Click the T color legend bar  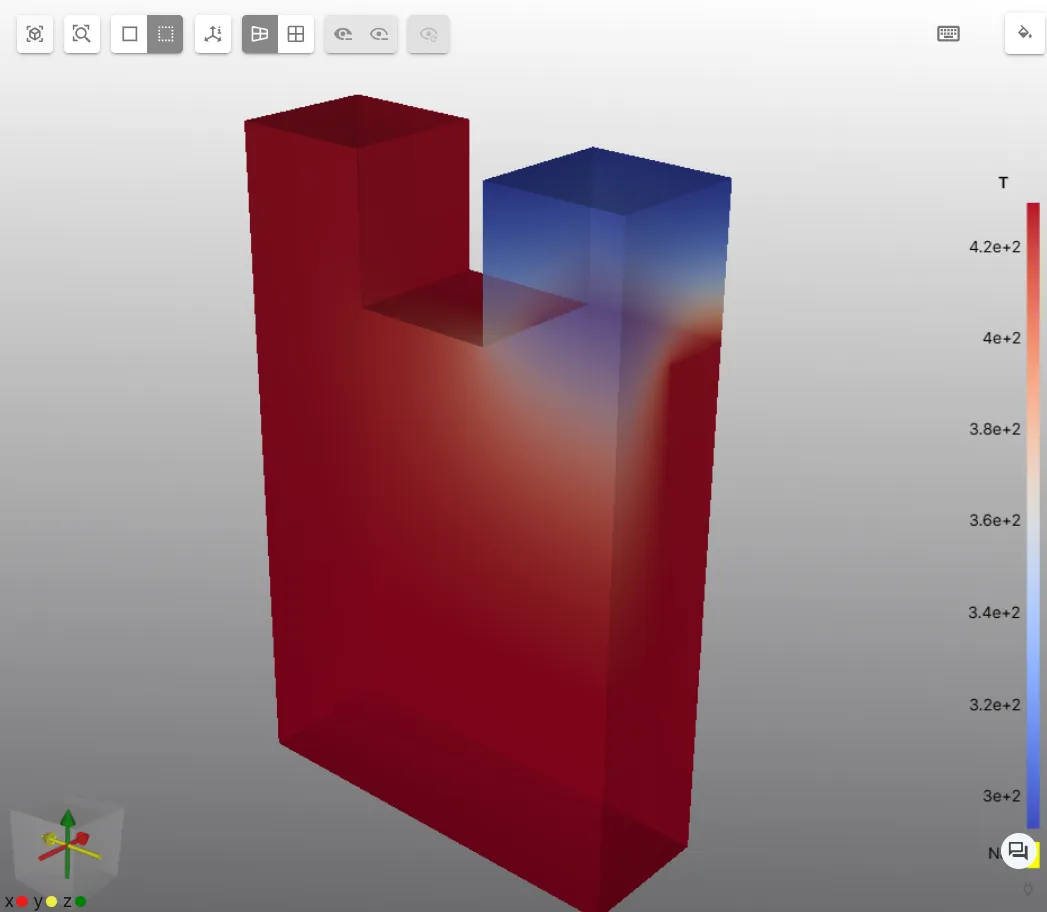(1033, 500)
